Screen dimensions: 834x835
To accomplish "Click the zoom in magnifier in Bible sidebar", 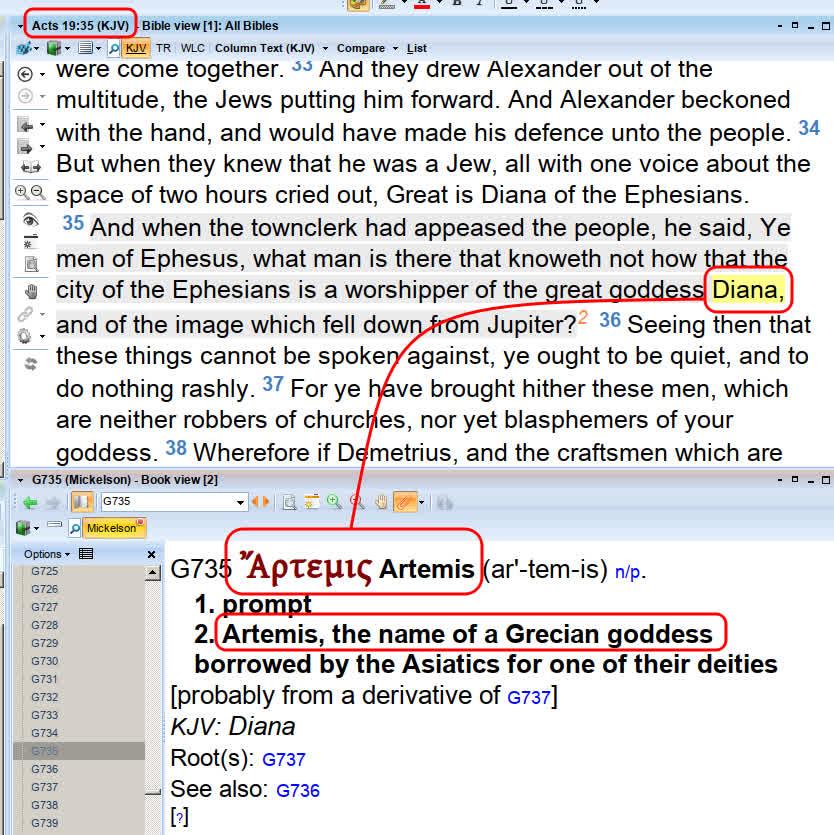I will pyautogui.click(x=22, y=193).
